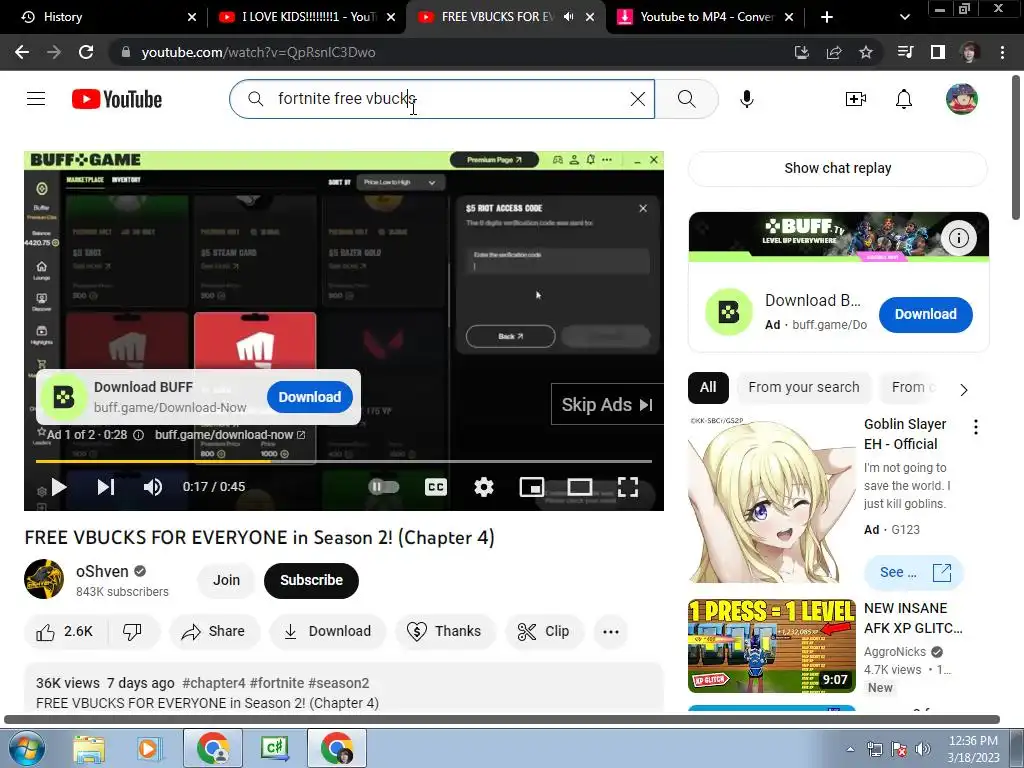Open notifications bell

[x=904, y=99]
